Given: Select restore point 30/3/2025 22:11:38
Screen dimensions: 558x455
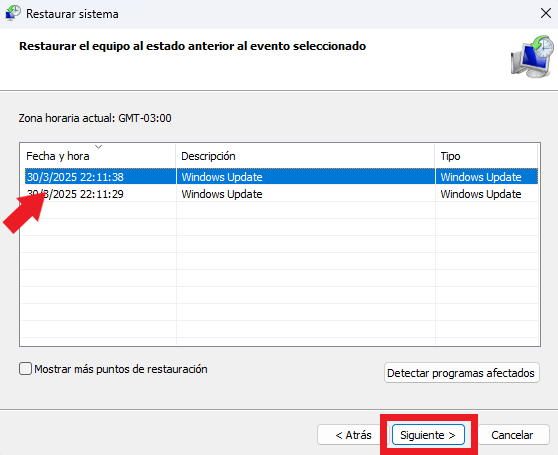Looking at the screenshot, I should point(281,176).
